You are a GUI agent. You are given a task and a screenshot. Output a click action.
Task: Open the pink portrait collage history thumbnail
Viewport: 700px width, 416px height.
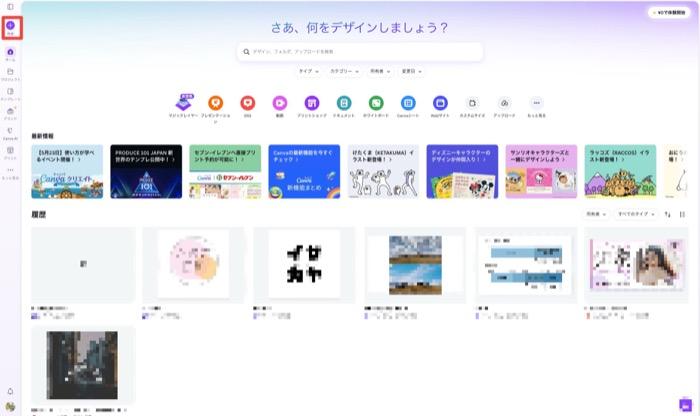point(637,265)
